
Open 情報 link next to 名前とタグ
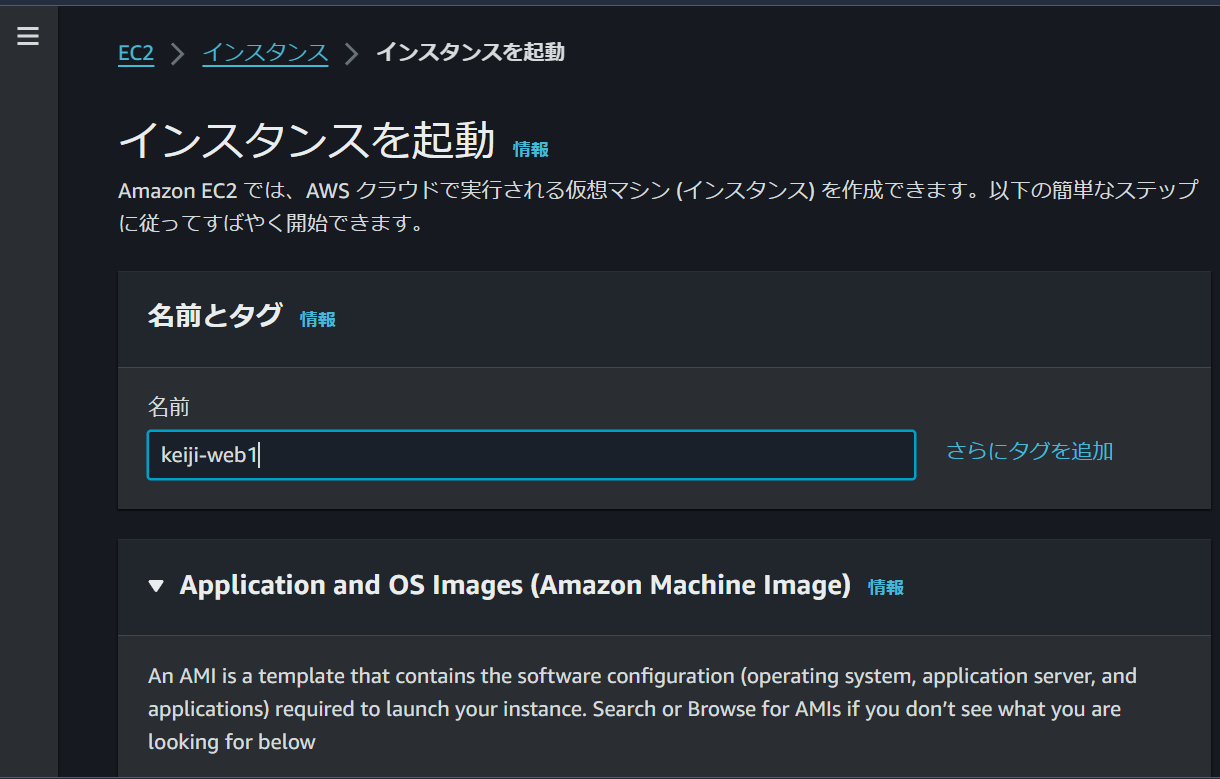(318, 319)
